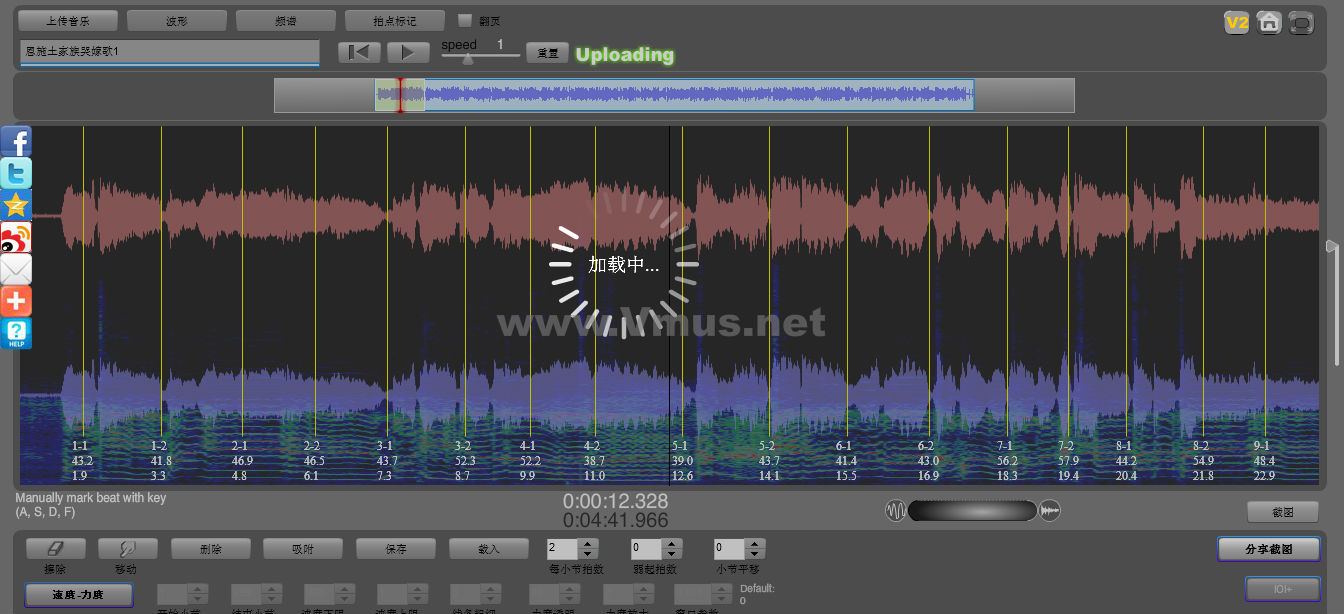Switch to the 波形 waveform view

[x=176, y=20]
